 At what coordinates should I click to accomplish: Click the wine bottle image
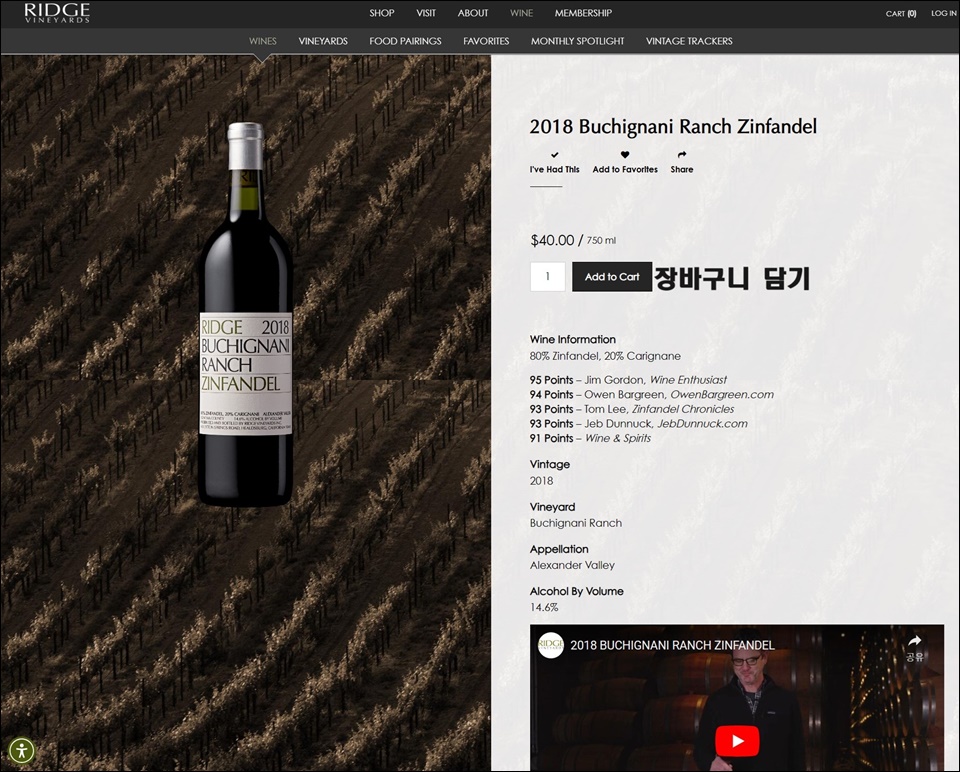pyautogui.click(x=246, y=313)
